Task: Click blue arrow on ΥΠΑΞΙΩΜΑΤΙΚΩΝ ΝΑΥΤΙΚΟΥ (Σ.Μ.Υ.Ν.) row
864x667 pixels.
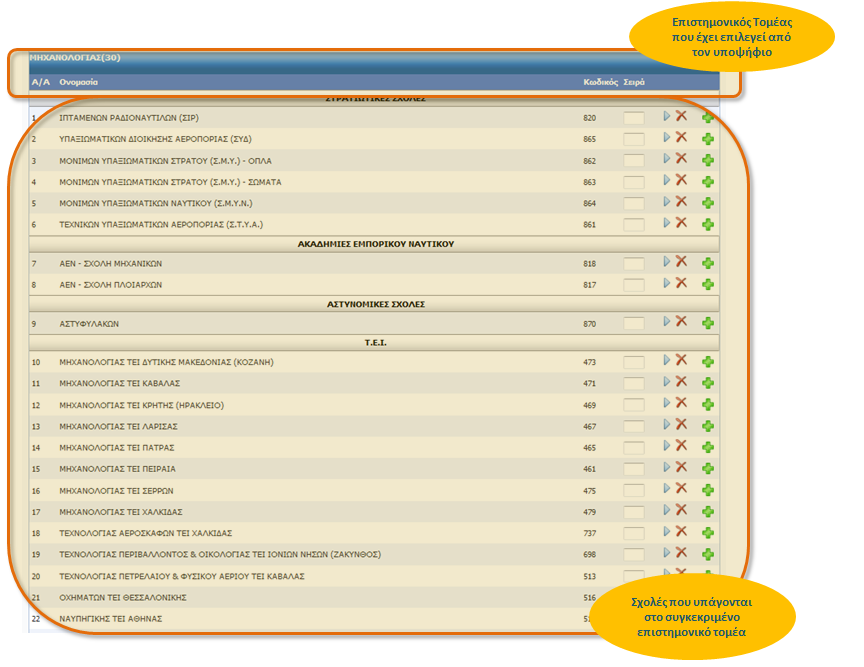Action: click(x=667, y=201)
